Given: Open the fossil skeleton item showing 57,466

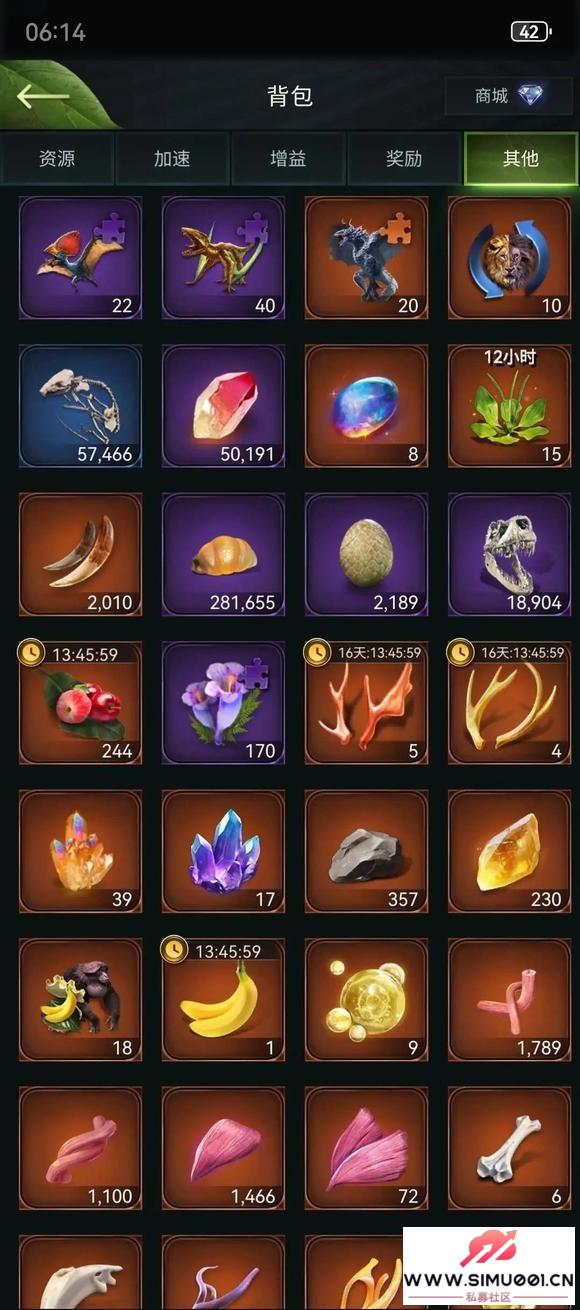Looking at the screenshot, I should tap(80, 406).
